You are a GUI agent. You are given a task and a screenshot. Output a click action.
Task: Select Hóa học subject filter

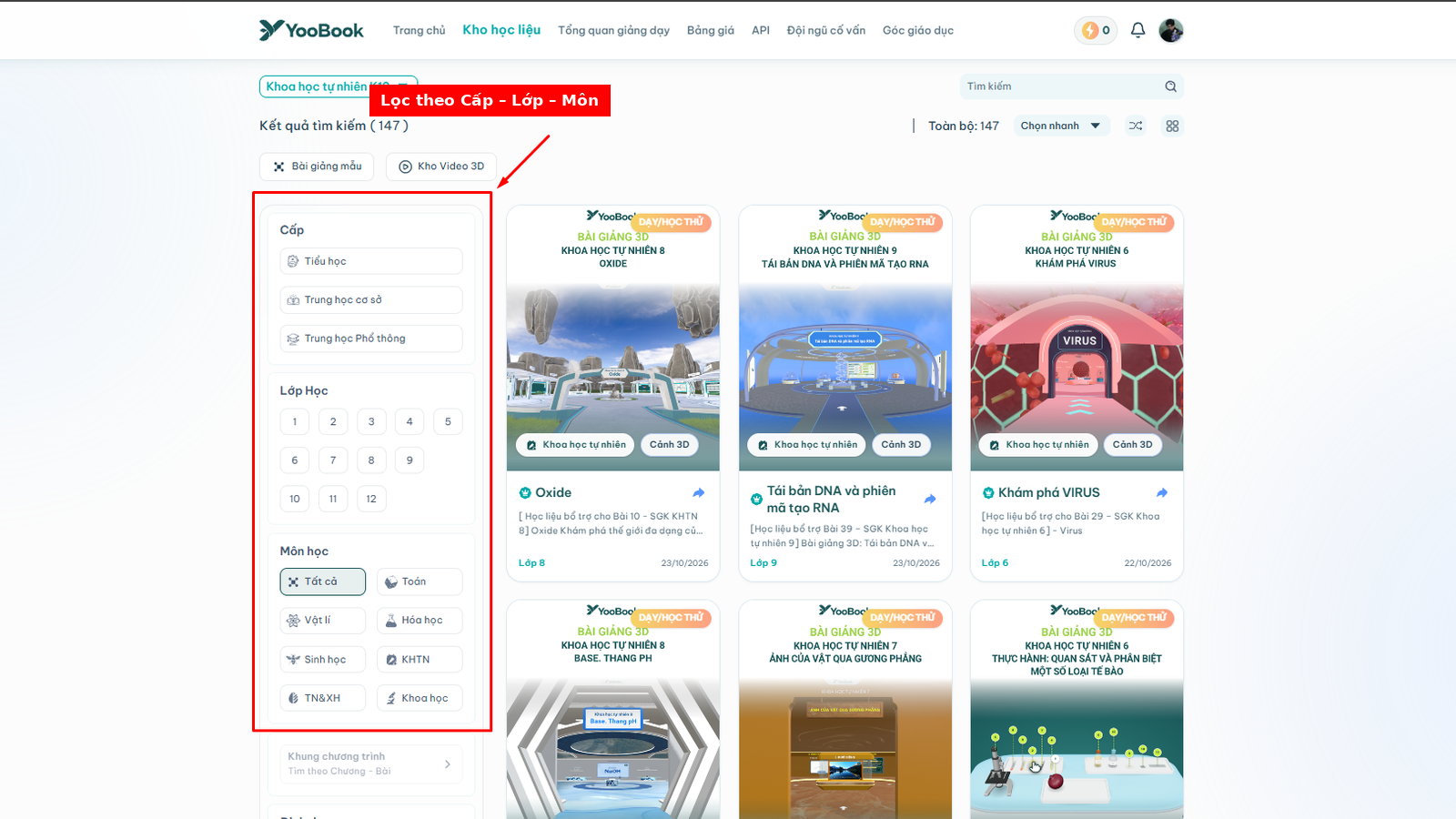420,621
